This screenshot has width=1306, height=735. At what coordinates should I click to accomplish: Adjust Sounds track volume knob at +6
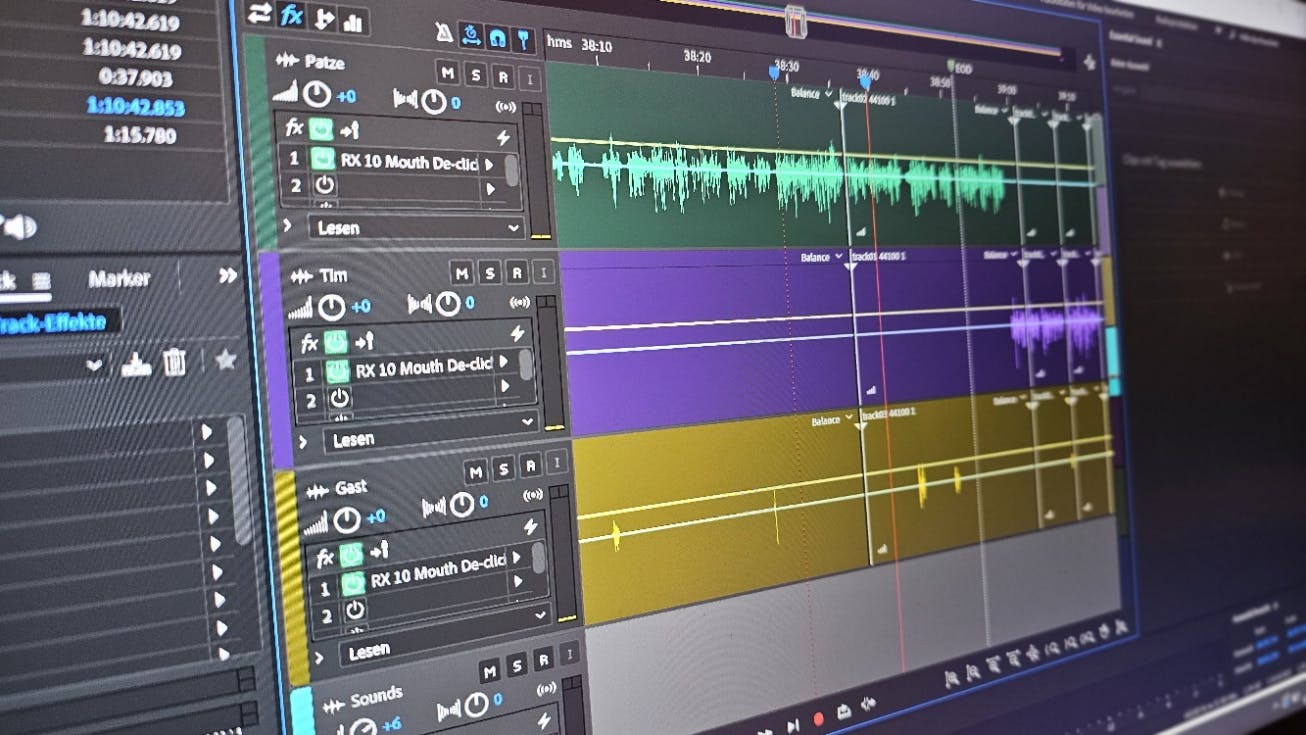point(363,729)
